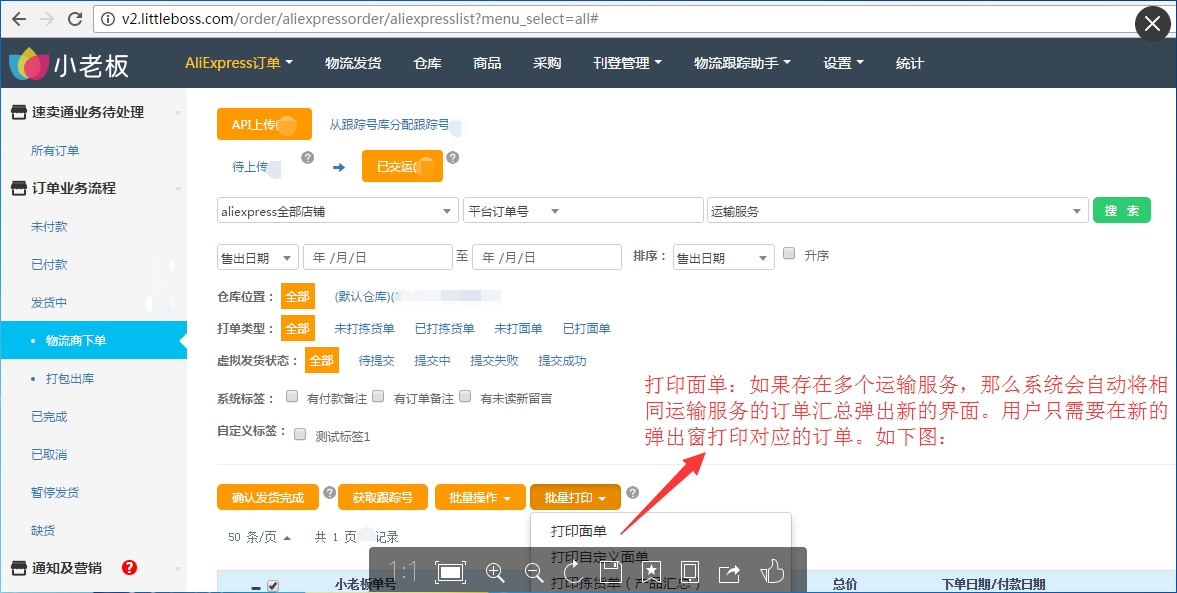Check the 有付款备注 checkbox
Screen dimensions: 1177x593
tap(292, 396)
